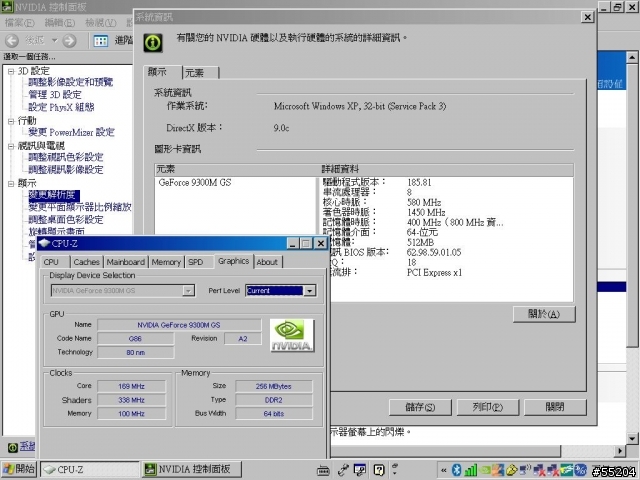This screenshot has height=480, width=640.
Task: Click the 詳細資料 column header
Action: (x=447, y=169)
